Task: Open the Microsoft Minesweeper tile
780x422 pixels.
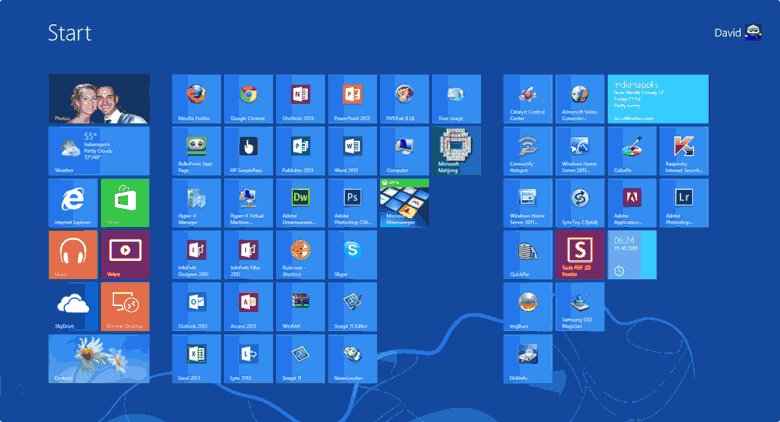Action: pos(404,203)
